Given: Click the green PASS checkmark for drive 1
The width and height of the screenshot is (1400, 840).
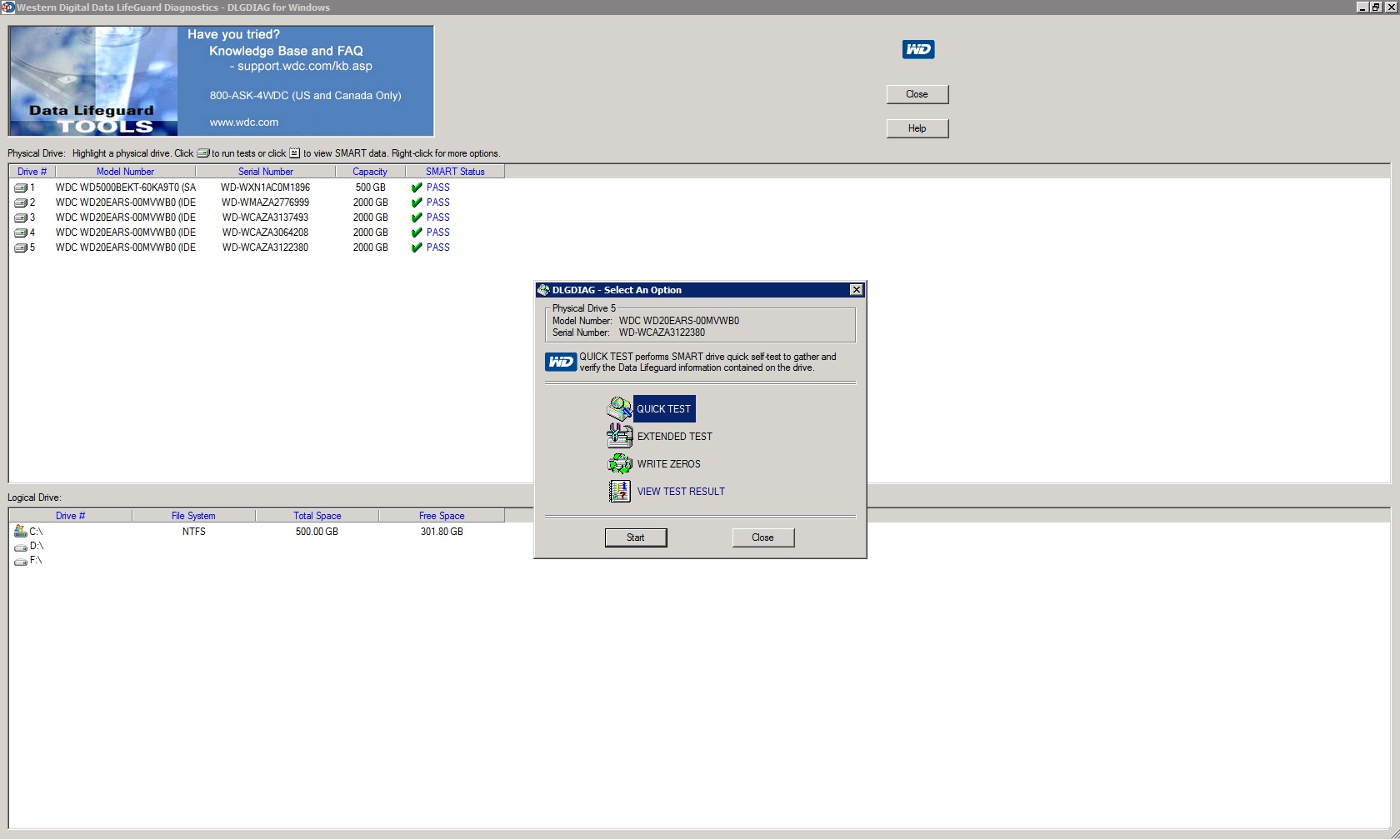Looking at the screenshot, I should 417,187.
